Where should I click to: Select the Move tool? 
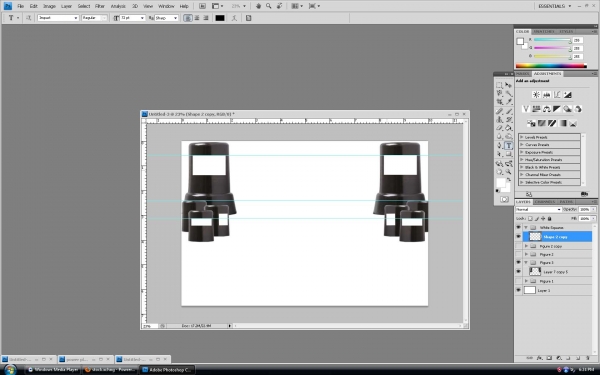pos(509,85)
